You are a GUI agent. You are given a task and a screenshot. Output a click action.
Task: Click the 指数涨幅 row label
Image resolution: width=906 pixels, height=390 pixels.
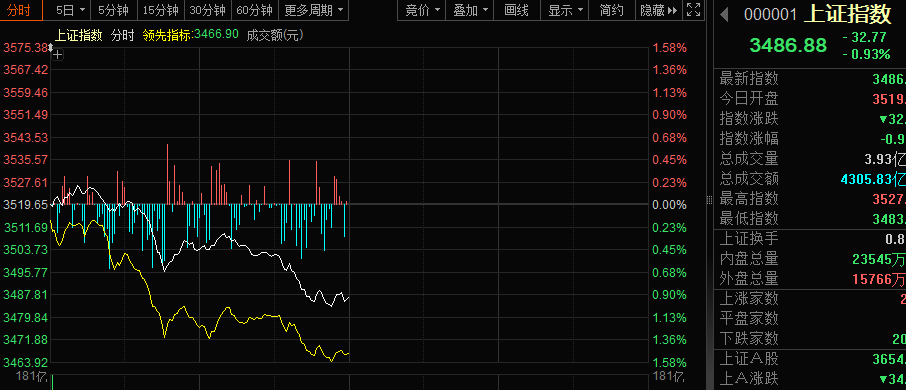pyautogui.click(x=749, y=139)
